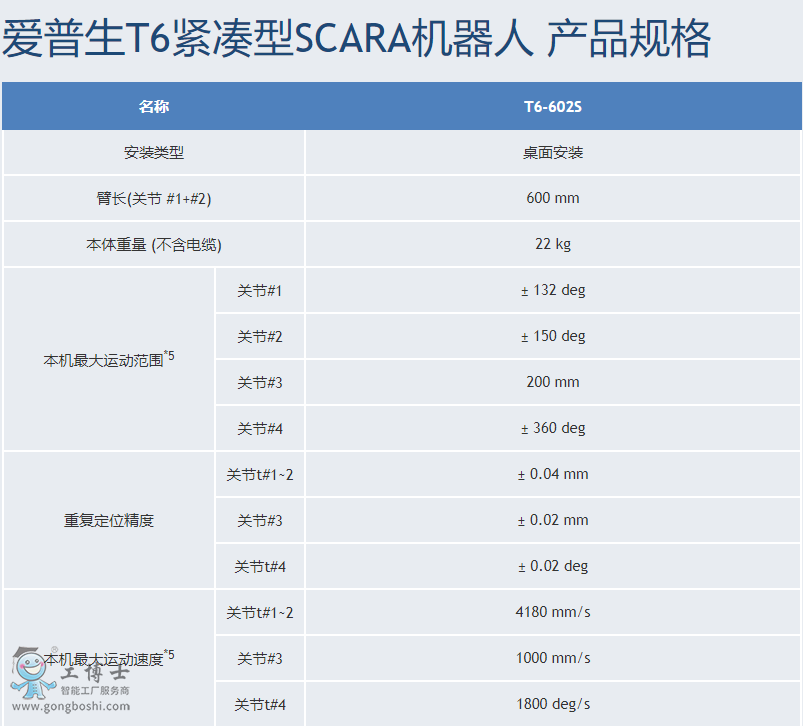Image resolution: width=803 pixels, height=726 pixels.
Task: Click the 重复定位精度 category cell
Action: [x=109, y=520]
